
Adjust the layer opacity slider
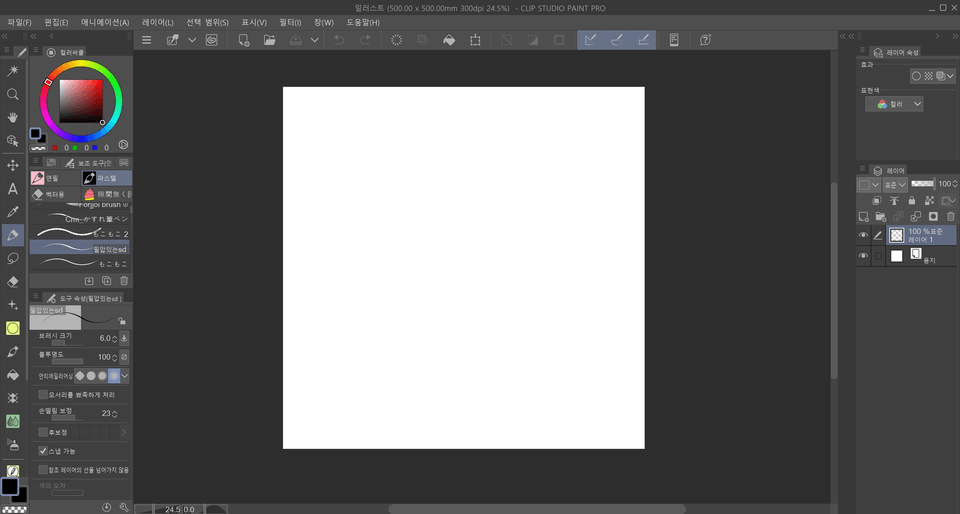pyautogui.click(x=922, y=184)
